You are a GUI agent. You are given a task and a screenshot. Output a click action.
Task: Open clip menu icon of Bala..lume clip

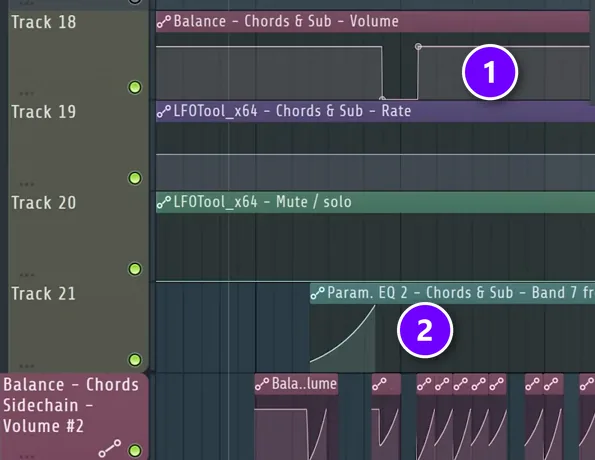point(262,384)
